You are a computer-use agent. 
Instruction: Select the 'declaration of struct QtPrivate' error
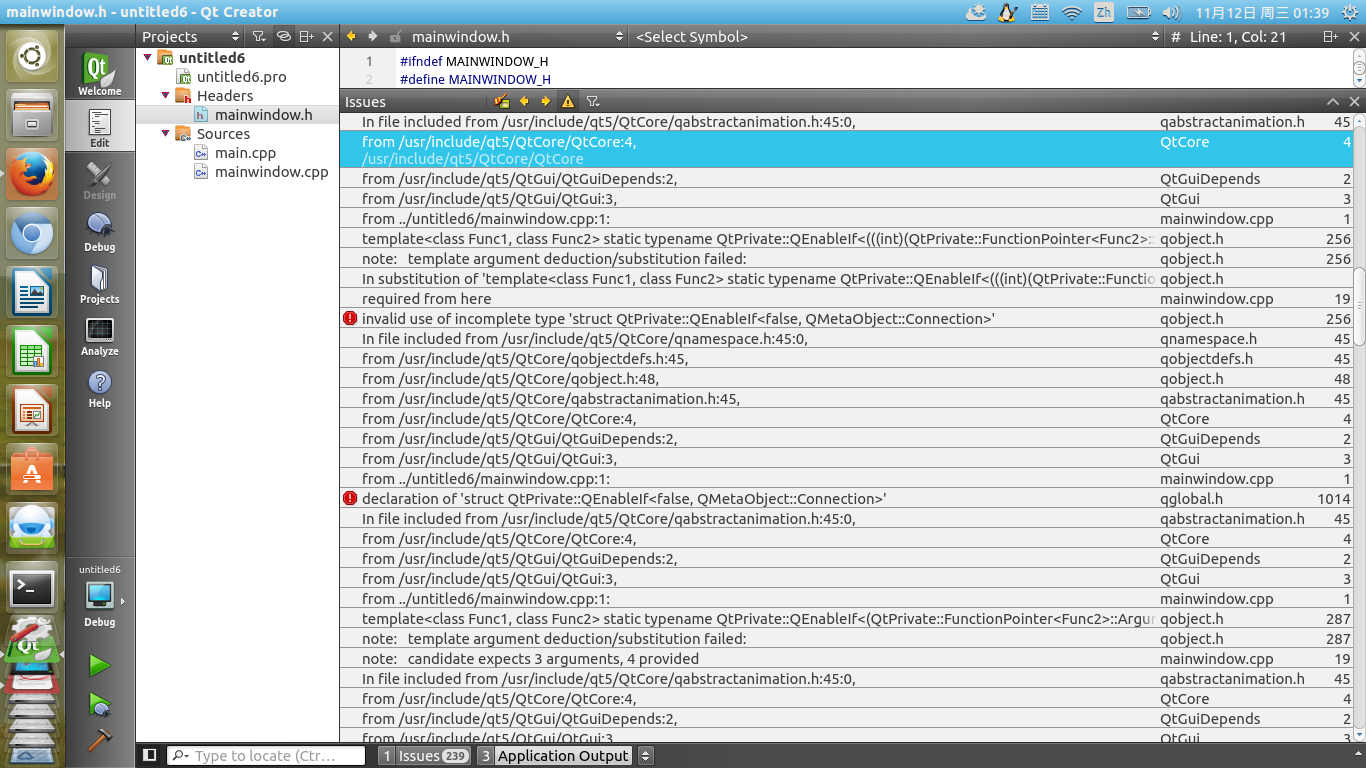(x=847, y=499)
